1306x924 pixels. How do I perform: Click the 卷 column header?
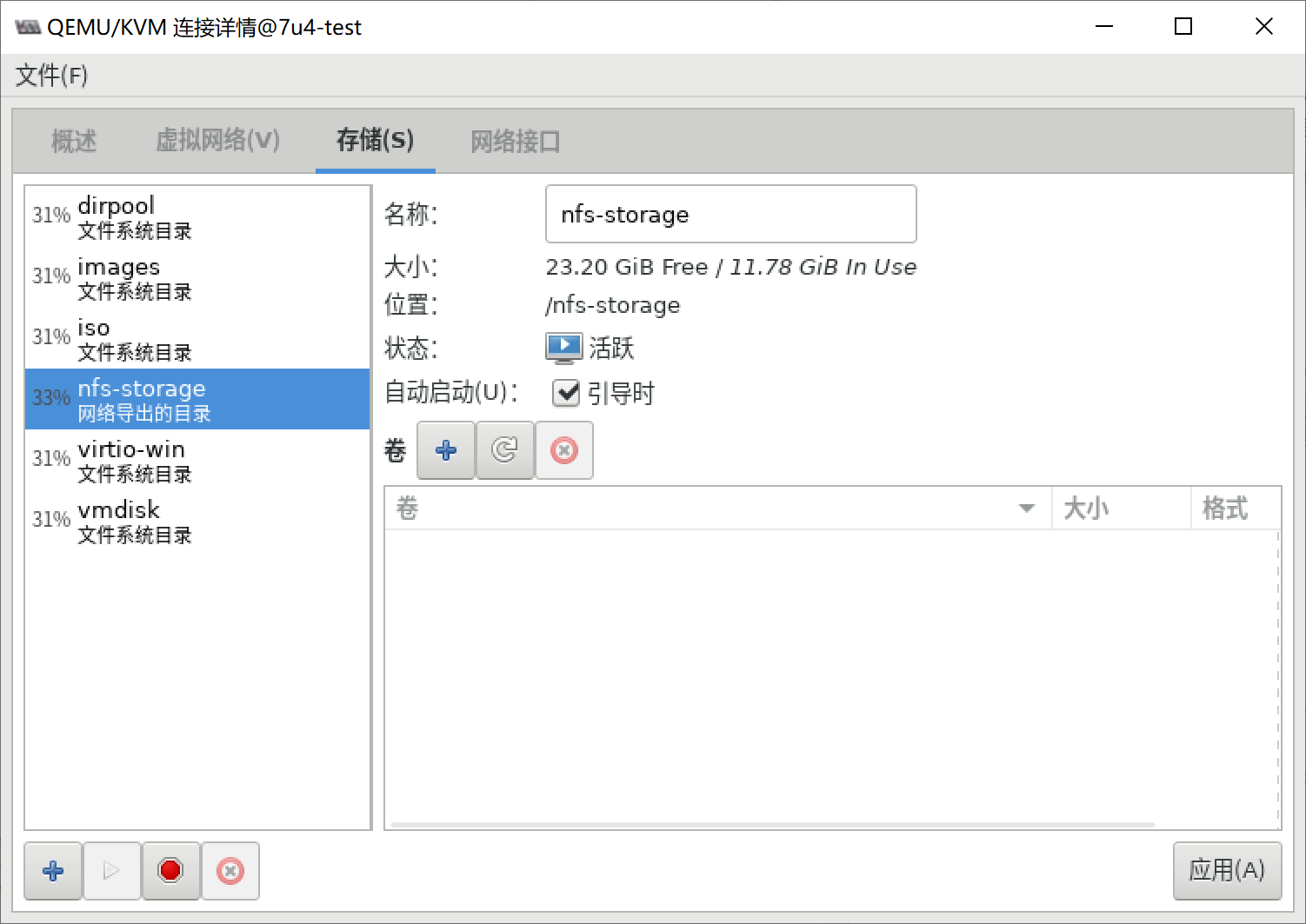tap(718, 509)
